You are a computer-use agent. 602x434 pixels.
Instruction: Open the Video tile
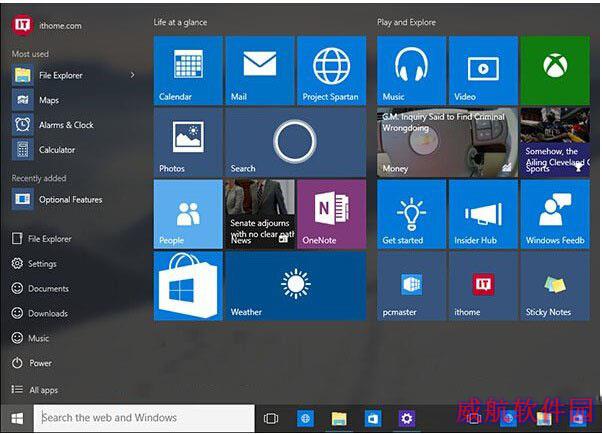(483, 71)
